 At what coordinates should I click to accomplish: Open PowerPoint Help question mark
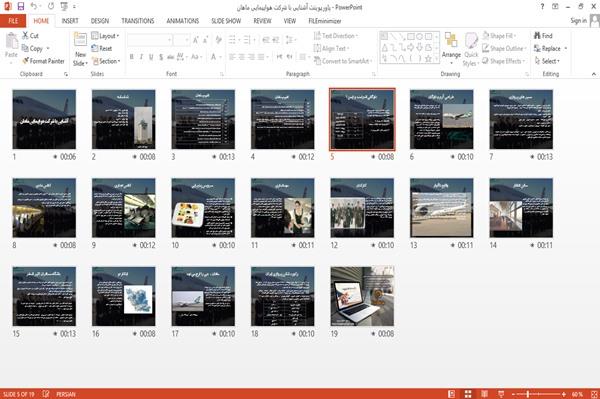pyautogui.click(x=542, y=7)
